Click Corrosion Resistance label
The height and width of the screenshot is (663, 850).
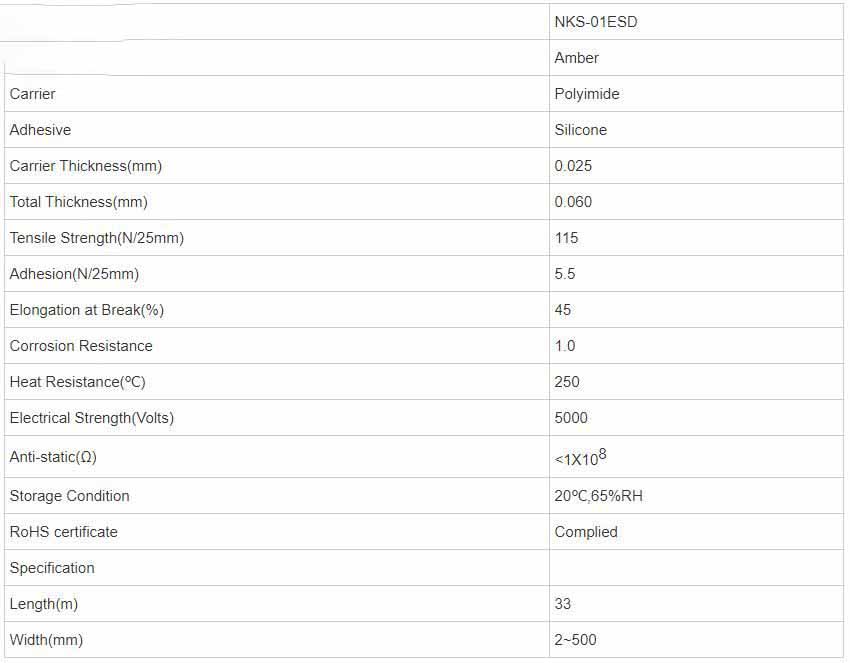pos(81,346)
